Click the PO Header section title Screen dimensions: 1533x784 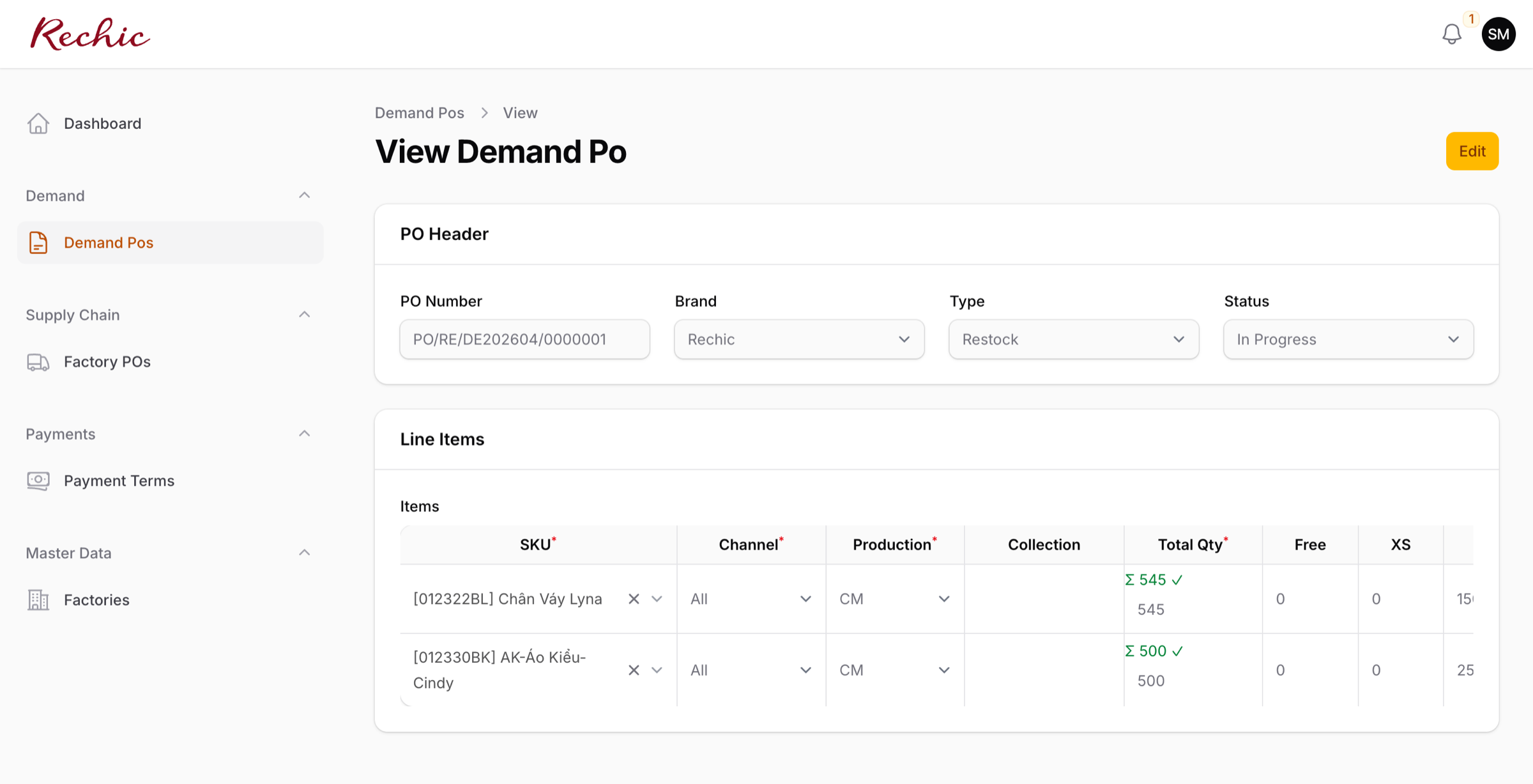pyautogui.click(x=444, y=234)
